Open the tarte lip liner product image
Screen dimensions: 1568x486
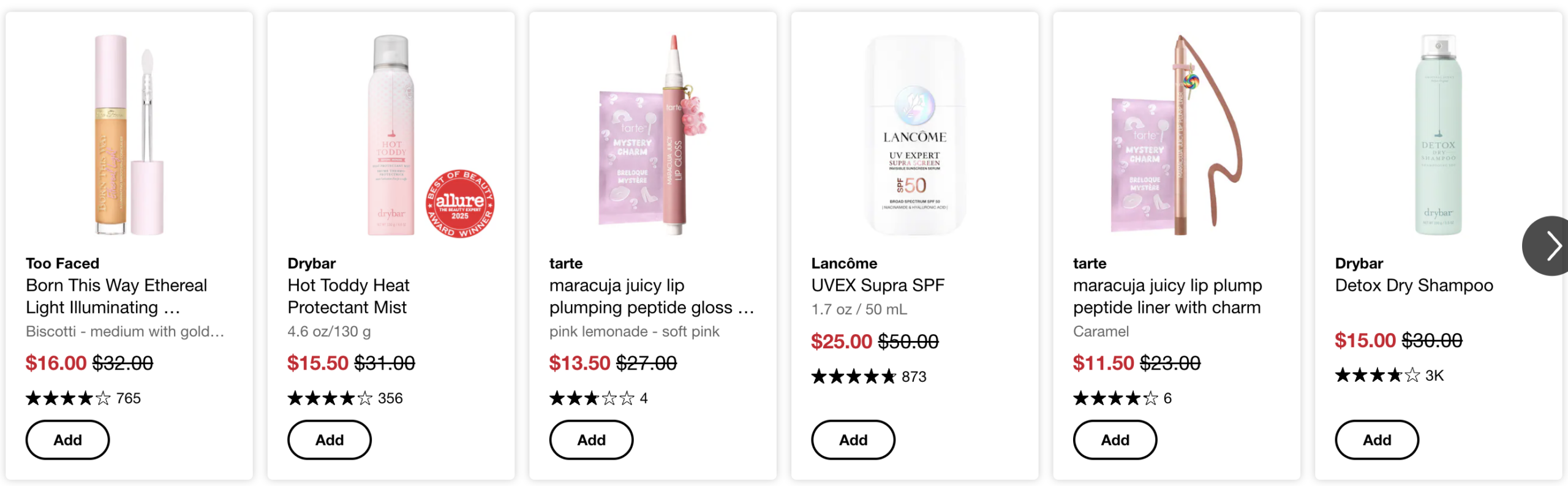pos(1177,135)
